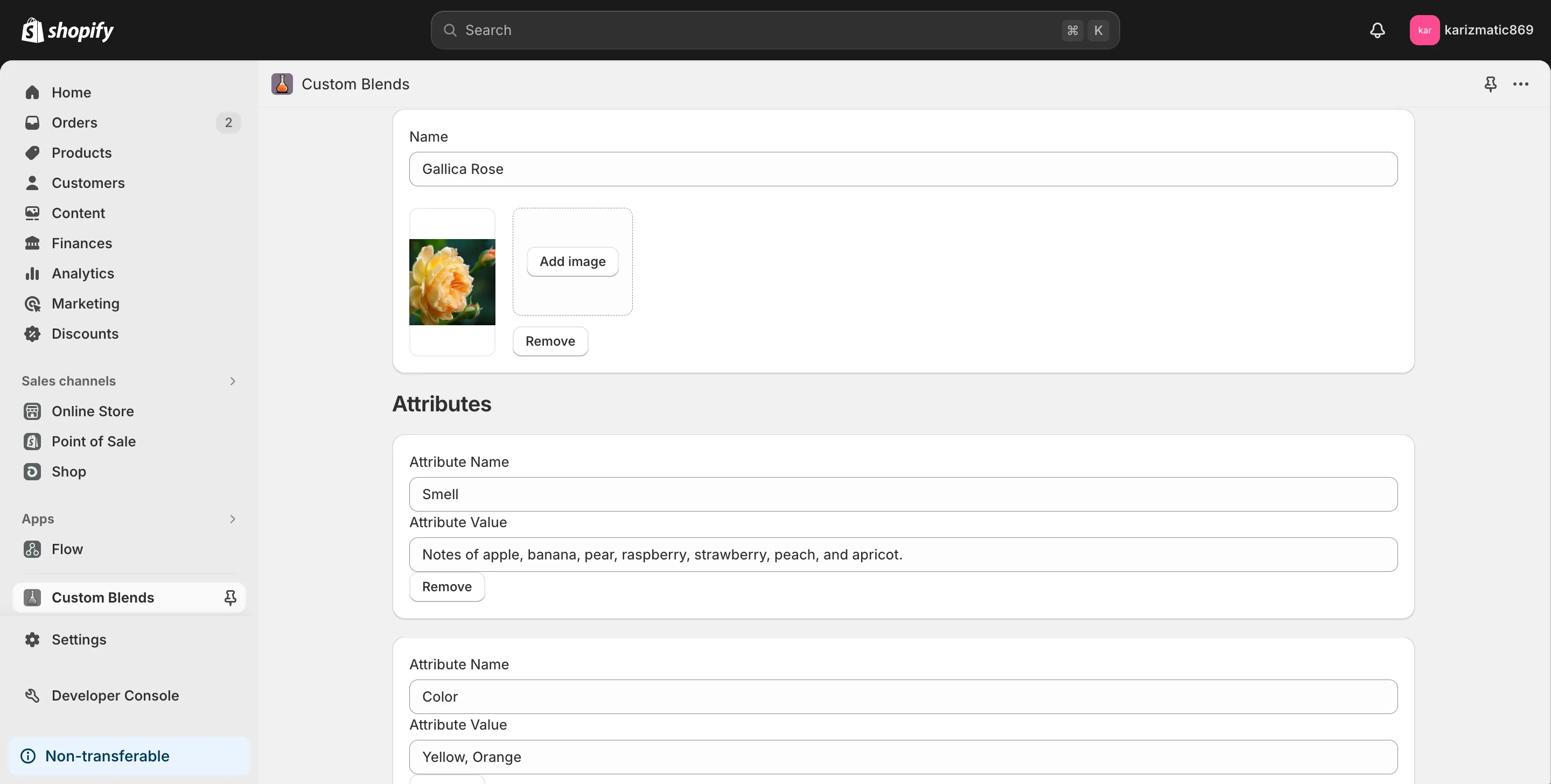Screen dimensions: 1551x784
Task: Click the Add image button
Action: pos(572,261)
